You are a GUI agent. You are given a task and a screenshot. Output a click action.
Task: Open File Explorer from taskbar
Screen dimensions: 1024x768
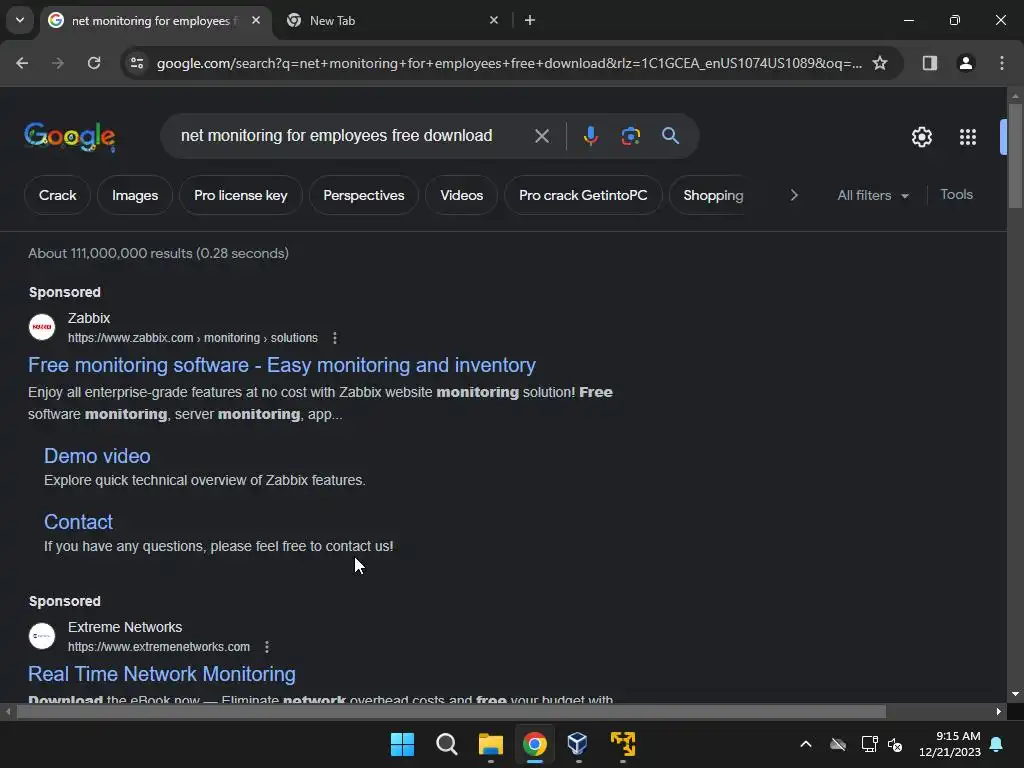coord(490,744)
